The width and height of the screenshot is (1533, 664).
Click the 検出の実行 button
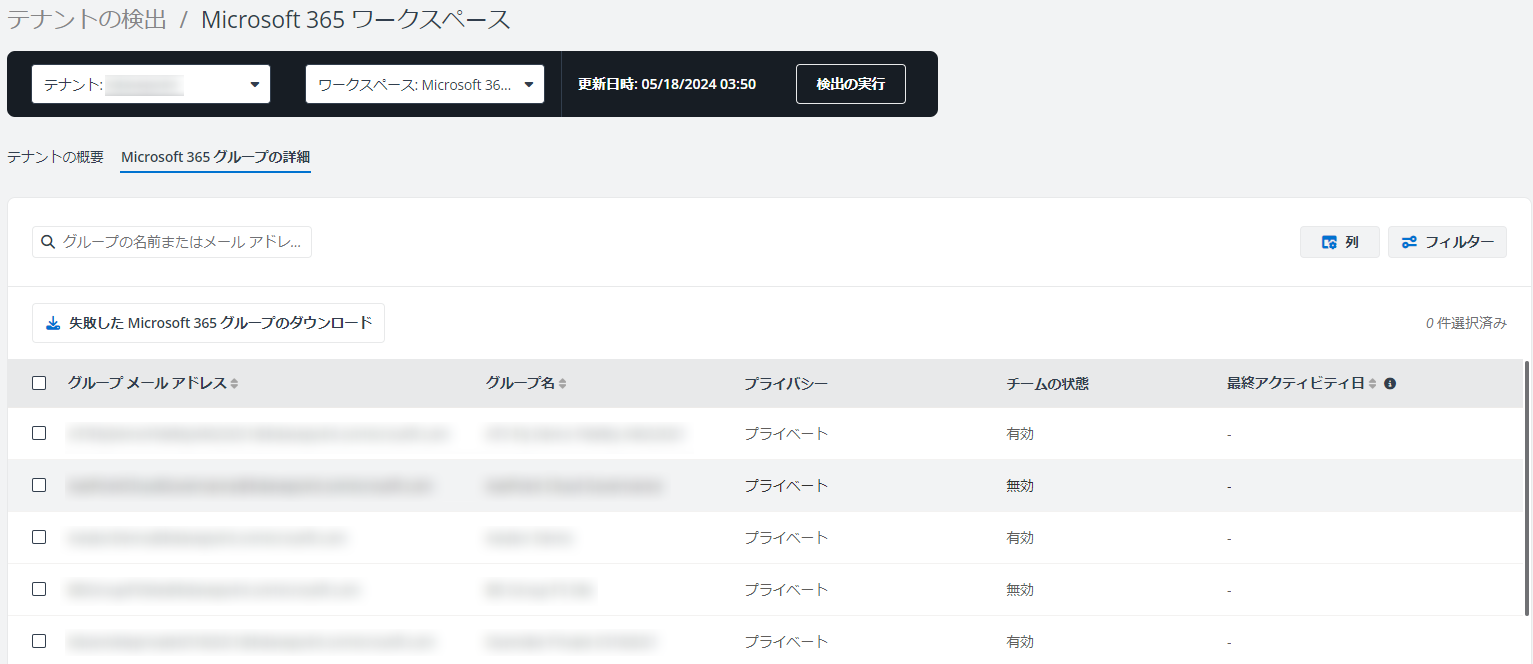[851, 84]
